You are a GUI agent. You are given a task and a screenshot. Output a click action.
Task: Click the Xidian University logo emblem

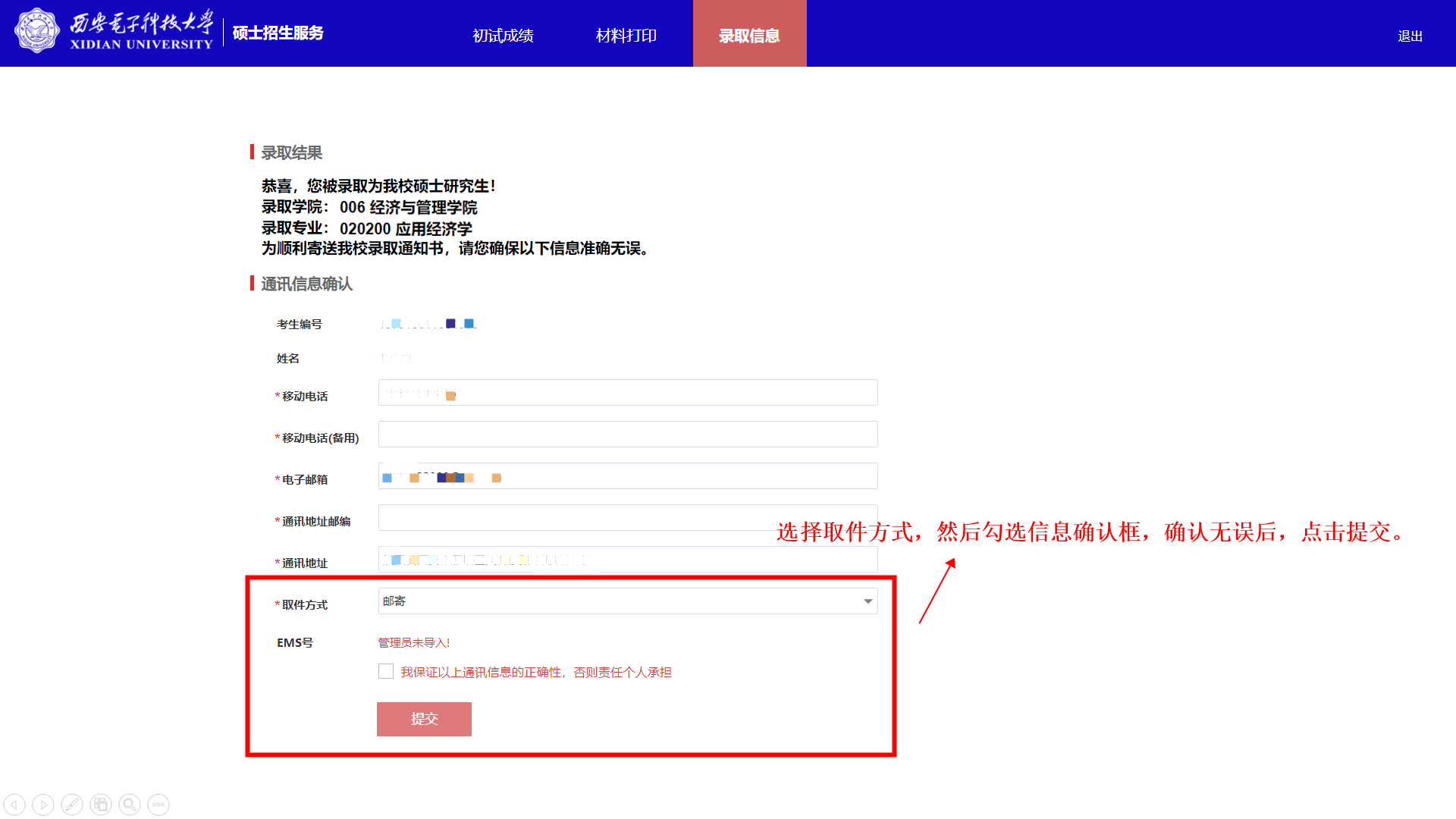[36, 32]
